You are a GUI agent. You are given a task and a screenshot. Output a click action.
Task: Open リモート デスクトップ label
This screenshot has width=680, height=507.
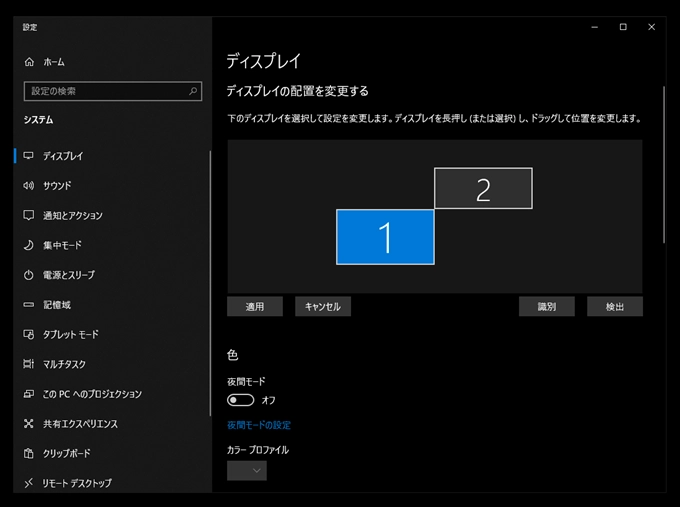[x=77, y=483]
